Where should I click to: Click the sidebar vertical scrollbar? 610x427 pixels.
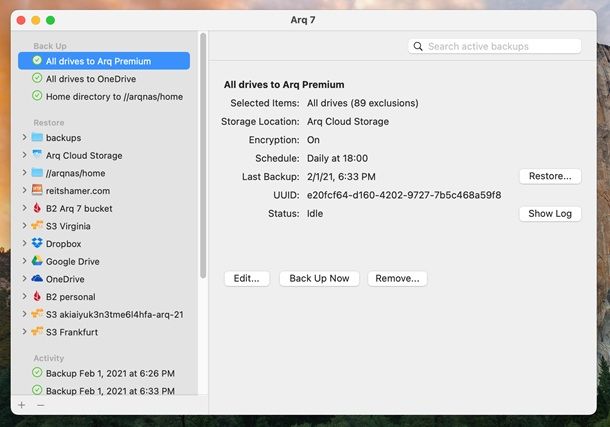(x=203, y=156)
